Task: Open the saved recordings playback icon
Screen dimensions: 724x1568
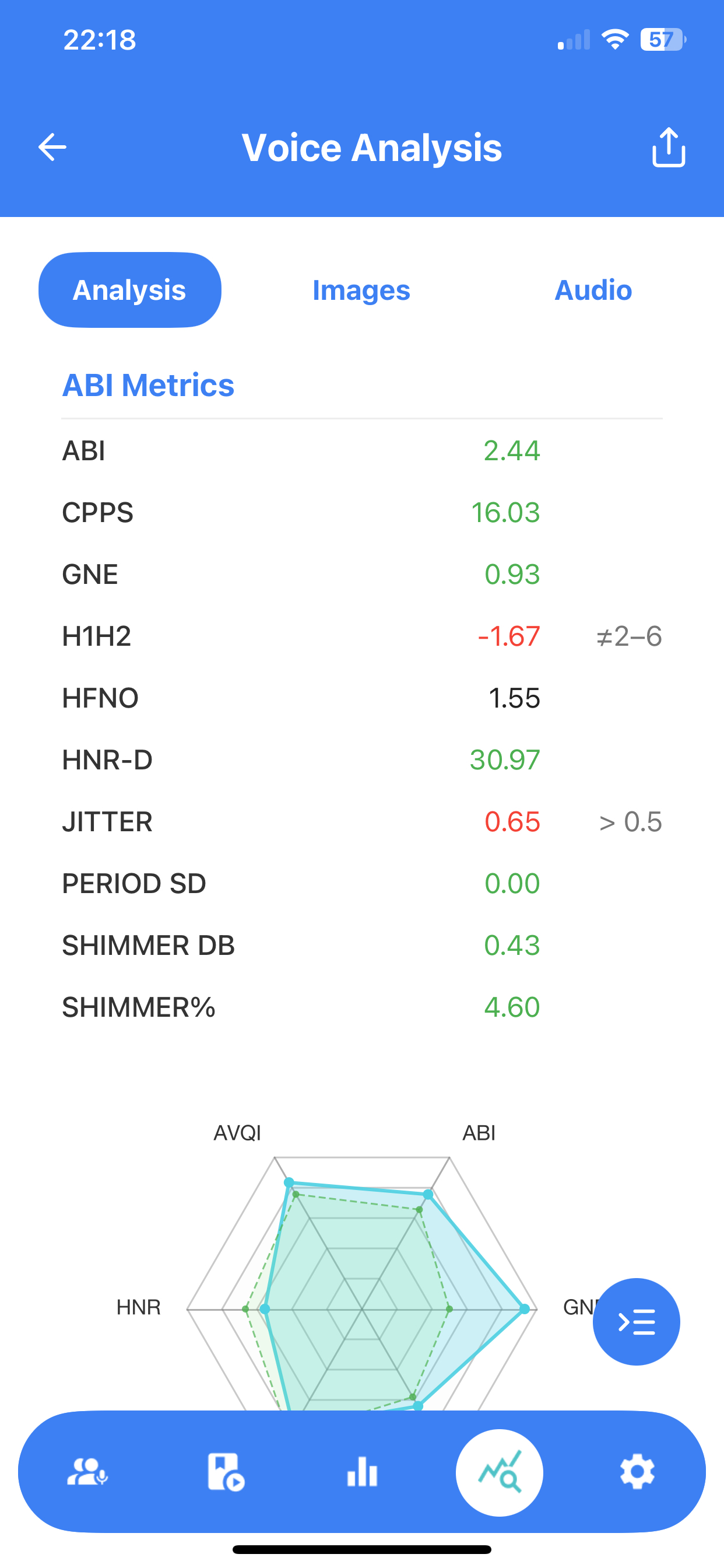Action: coord(225,1472)
